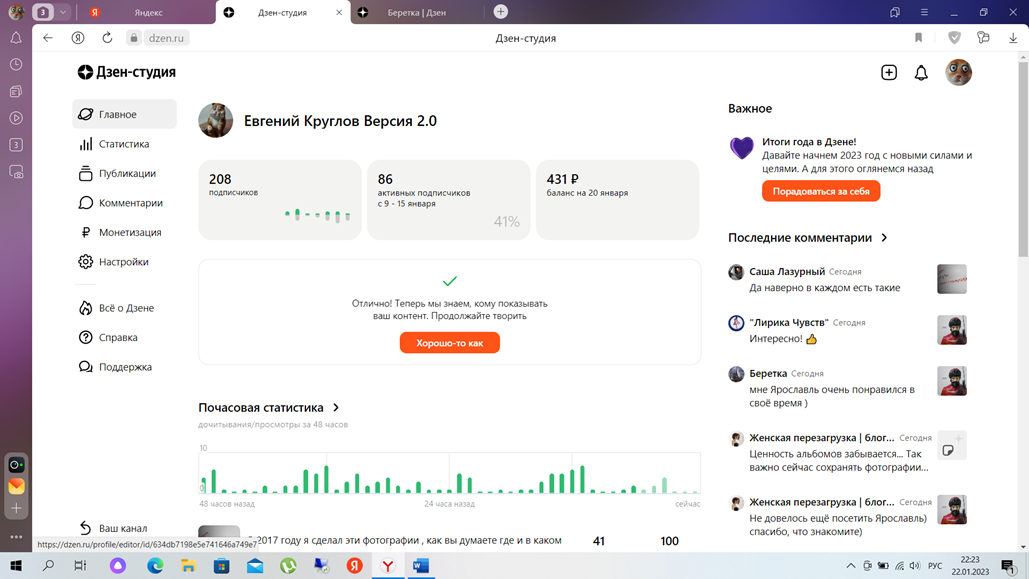The height and width of the screenshot is (579, 1029).
Task: Open video play icon in browser sidebar
Action: point(16,118)
